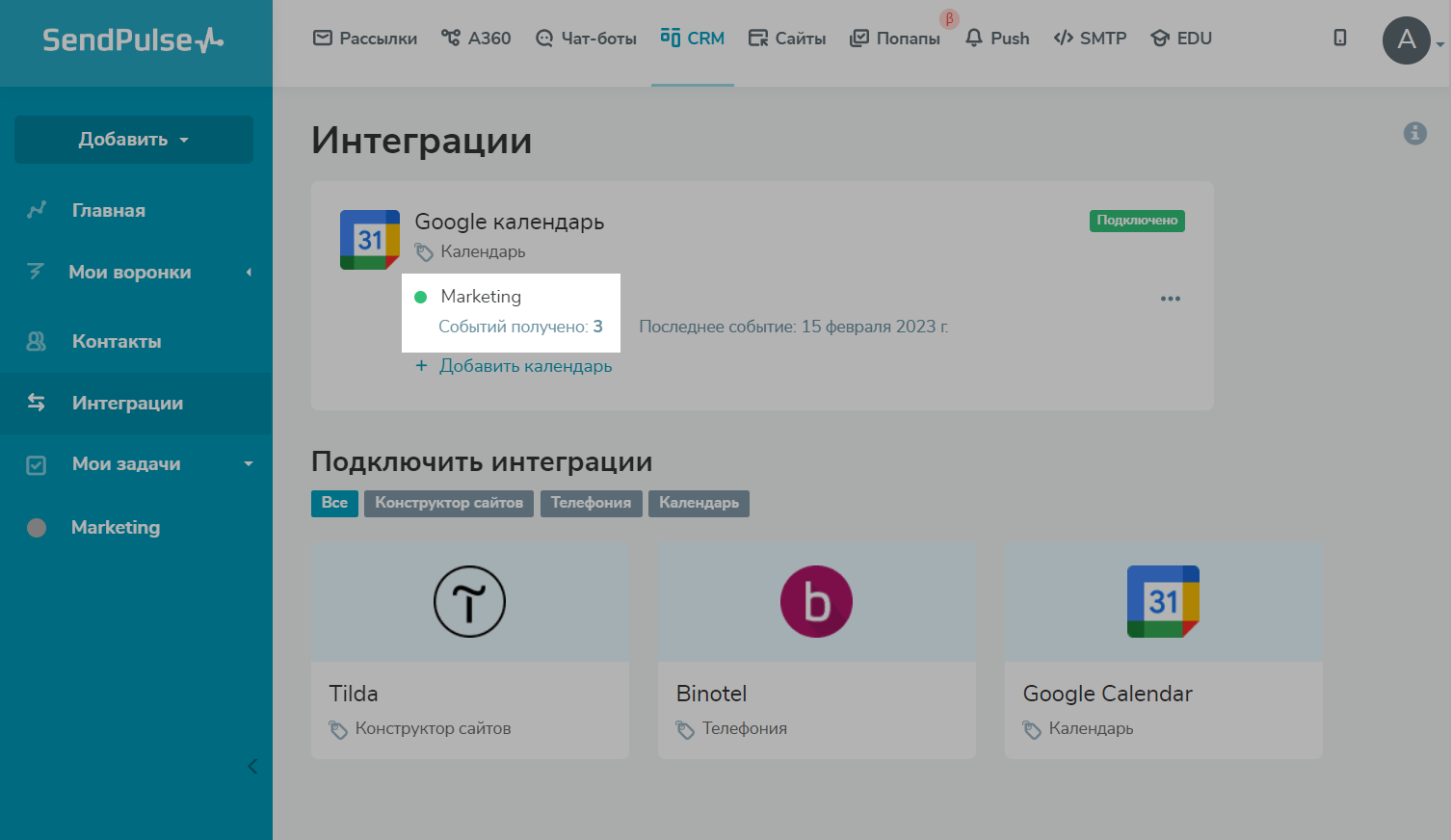Click the Binotel logo icon
1451x840 pixels.
coord(816,602)
